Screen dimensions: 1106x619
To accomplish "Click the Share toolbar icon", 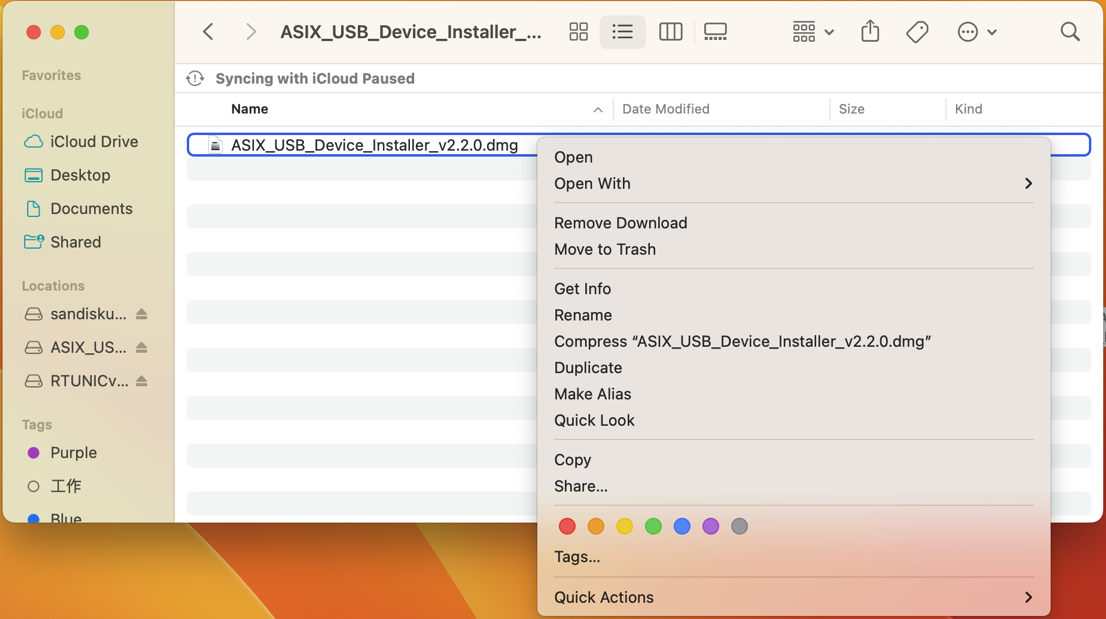I will (870, 32).
